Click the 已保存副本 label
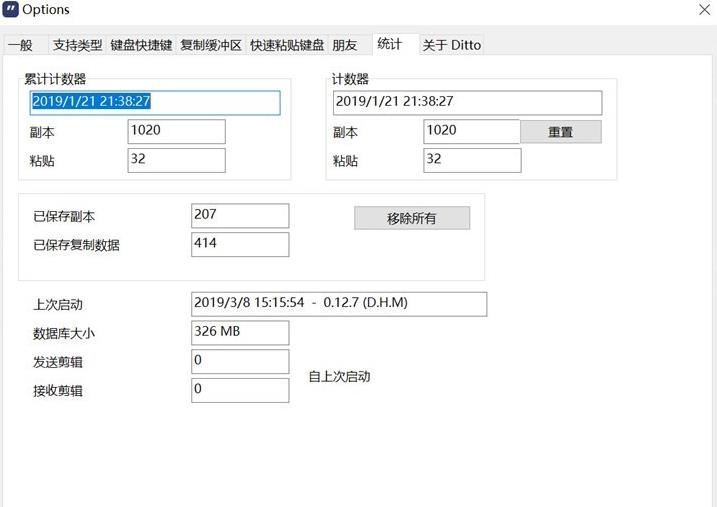The height and width of the screenshot is (507, 717). click(x=64, y=216)
